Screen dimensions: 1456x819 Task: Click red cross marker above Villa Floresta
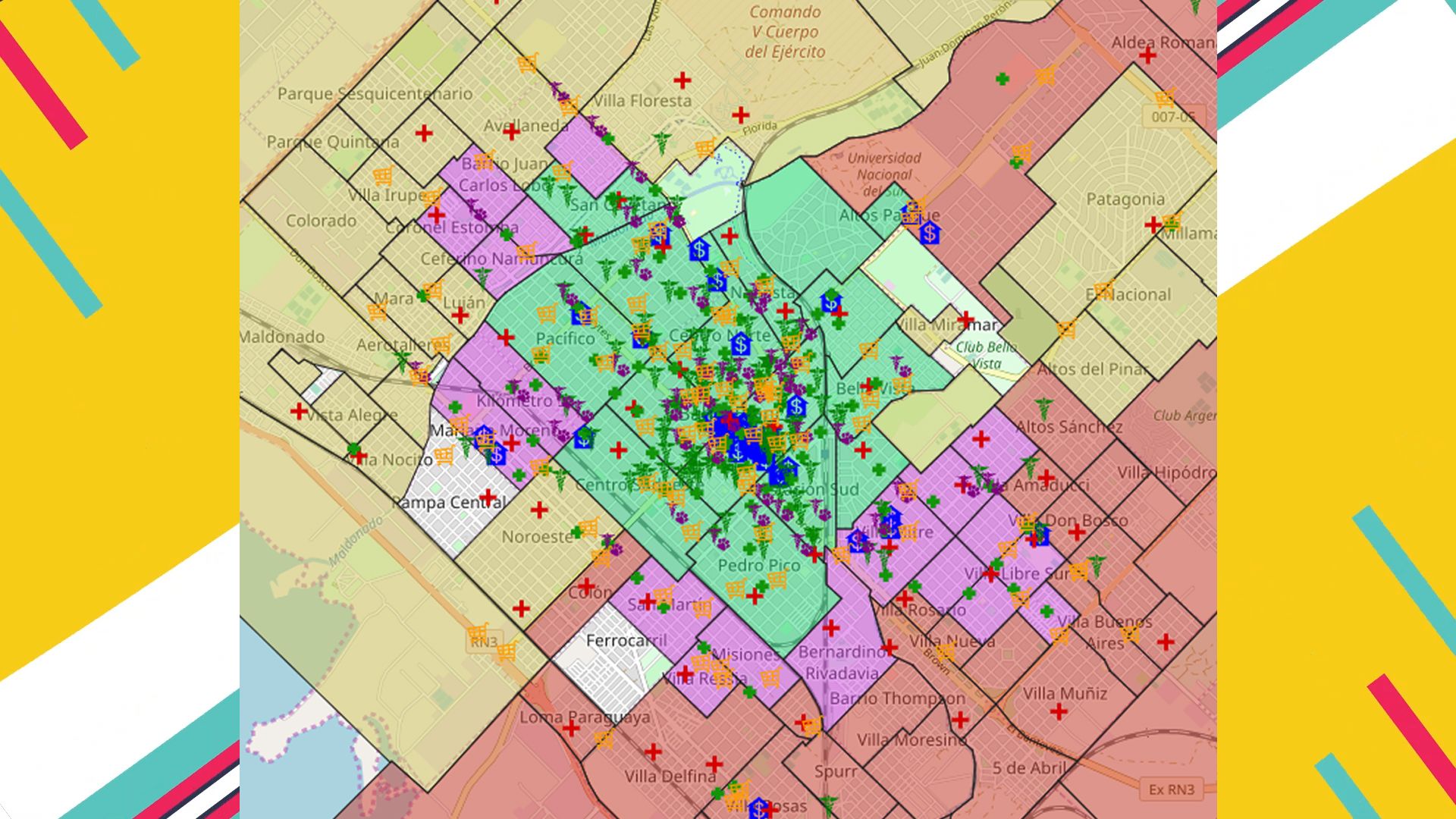(682, 80)
